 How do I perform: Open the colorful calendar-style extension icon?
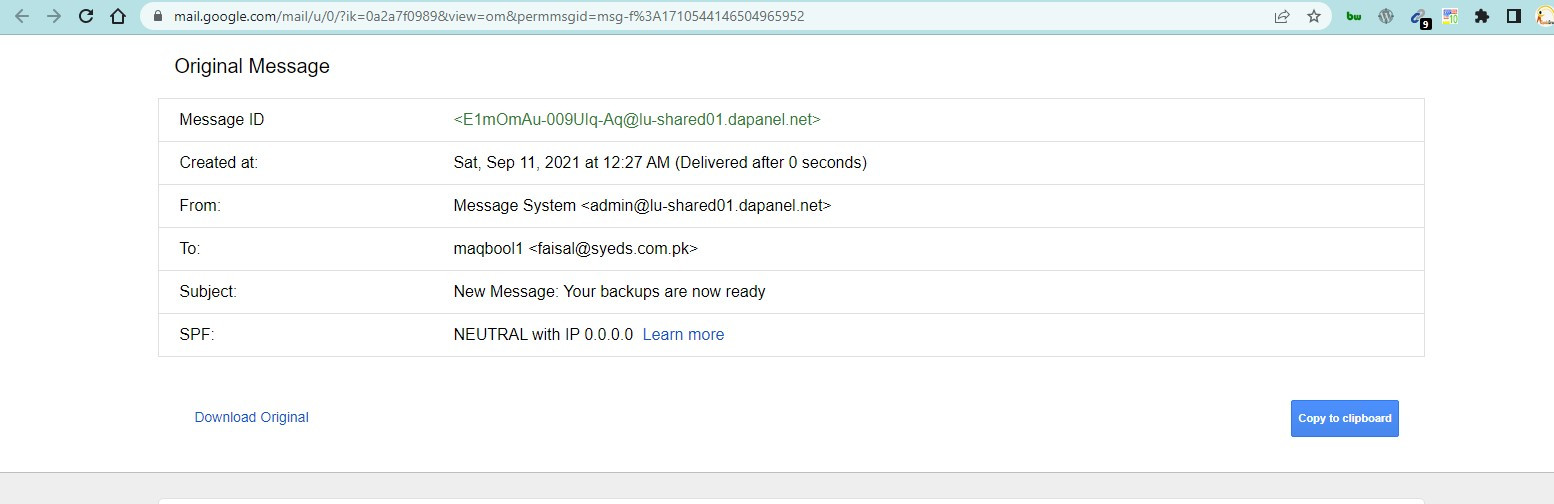coord(1450,16)
